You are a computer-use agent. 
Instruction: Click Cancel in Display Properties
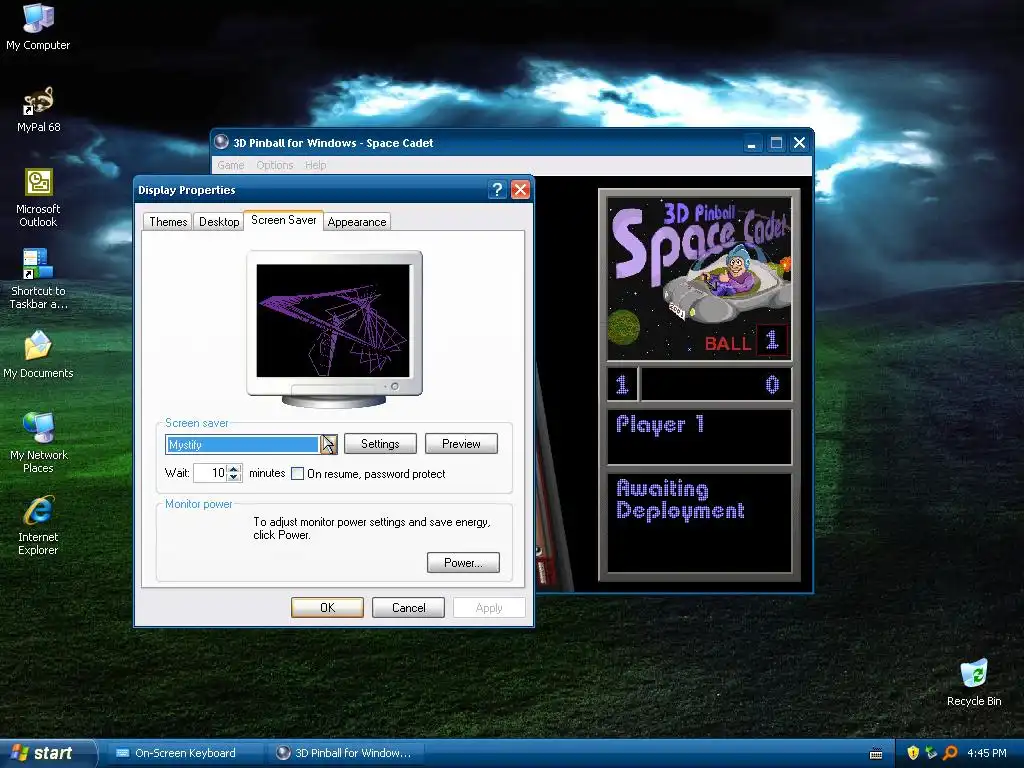tap(408, 607)
